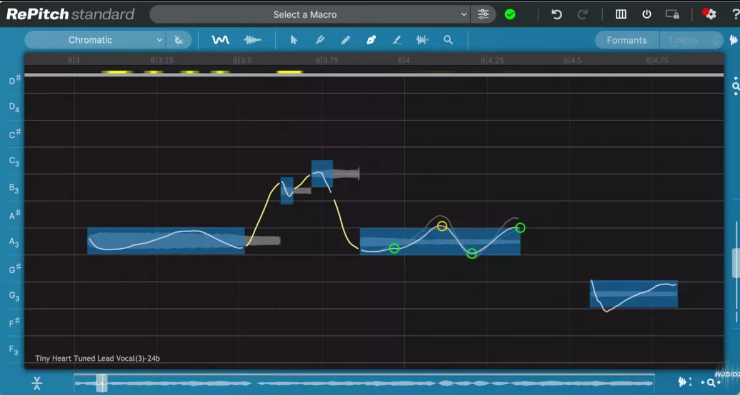Screen dimensions: 740x395
Task: Click the cents value field
Action: point(683,40)
